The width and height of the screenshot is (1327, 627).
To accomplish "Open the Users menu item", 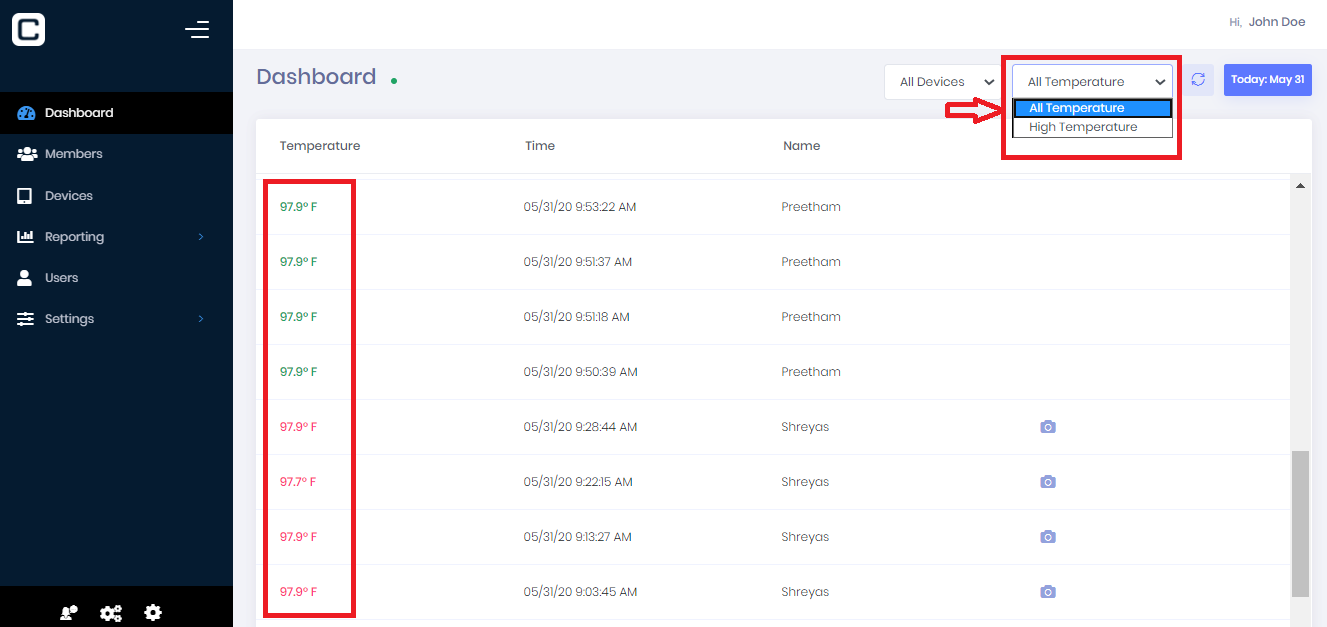I will point(116,278).
